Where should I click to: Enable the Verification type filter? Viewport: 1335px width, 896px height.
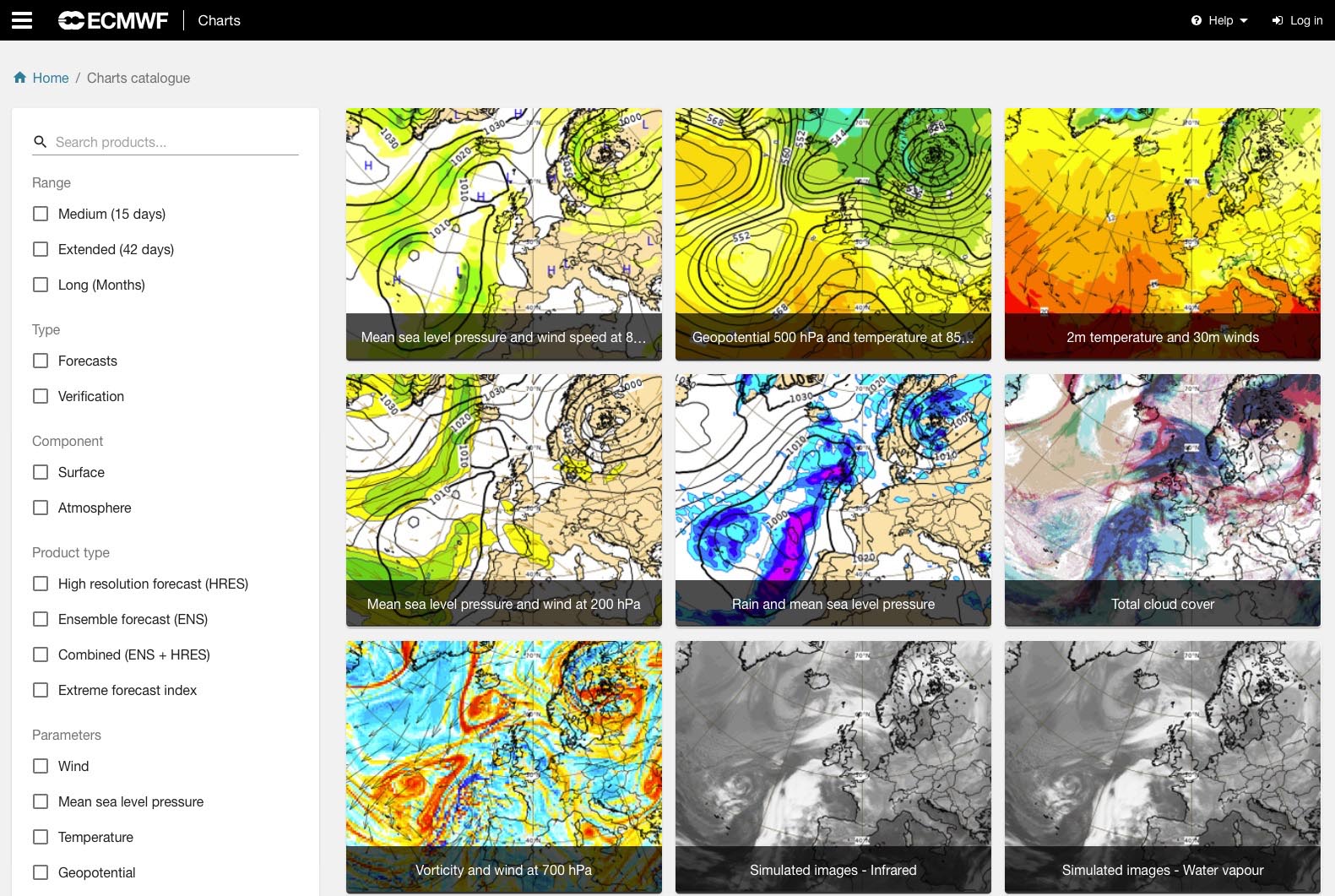tap(41, 396)
